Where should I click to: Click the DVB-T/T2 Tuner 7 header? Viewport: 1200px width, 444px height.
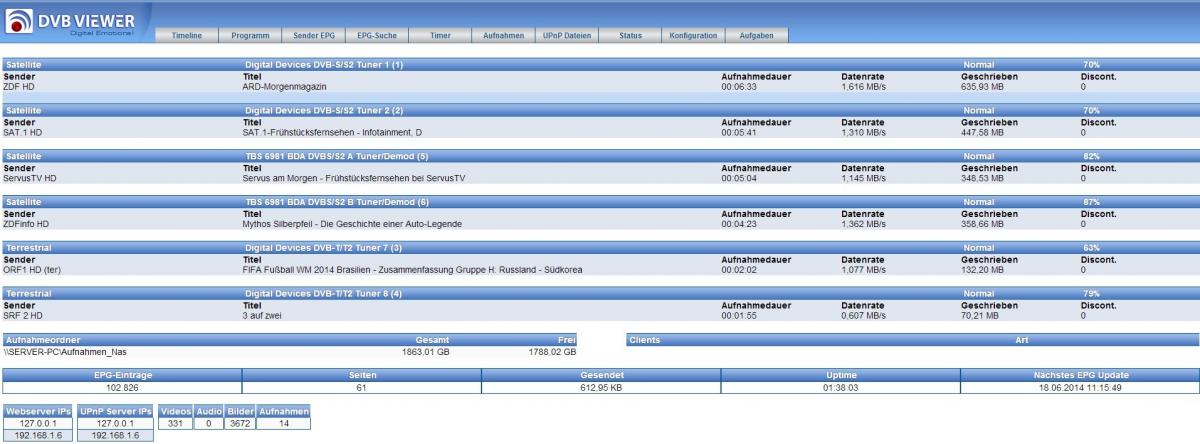(x=324, y=248)
